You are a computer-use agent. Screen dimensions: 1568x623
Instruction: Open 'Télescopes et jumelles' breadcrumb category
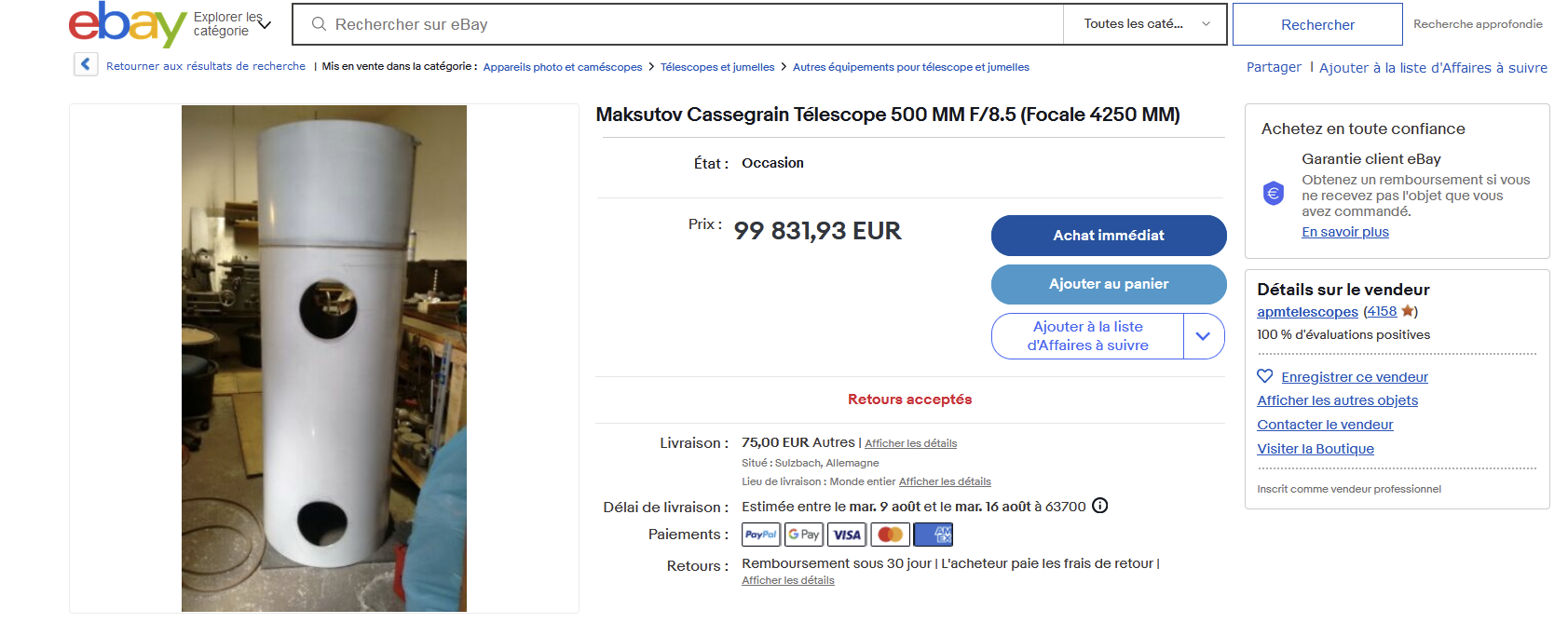(717, 67)
